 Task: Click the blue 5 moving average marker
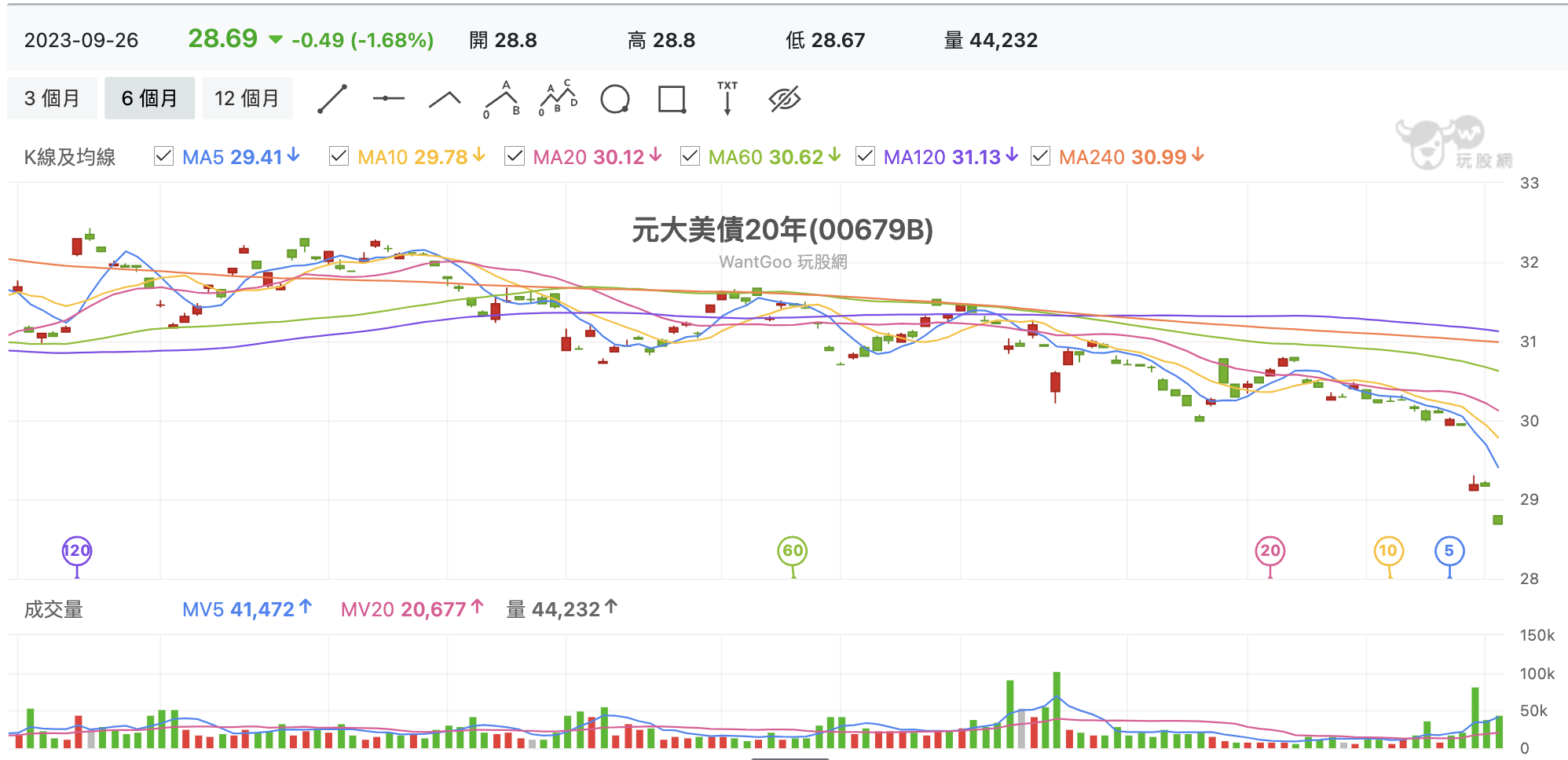pyautogui.click(x=1449, y=550)
